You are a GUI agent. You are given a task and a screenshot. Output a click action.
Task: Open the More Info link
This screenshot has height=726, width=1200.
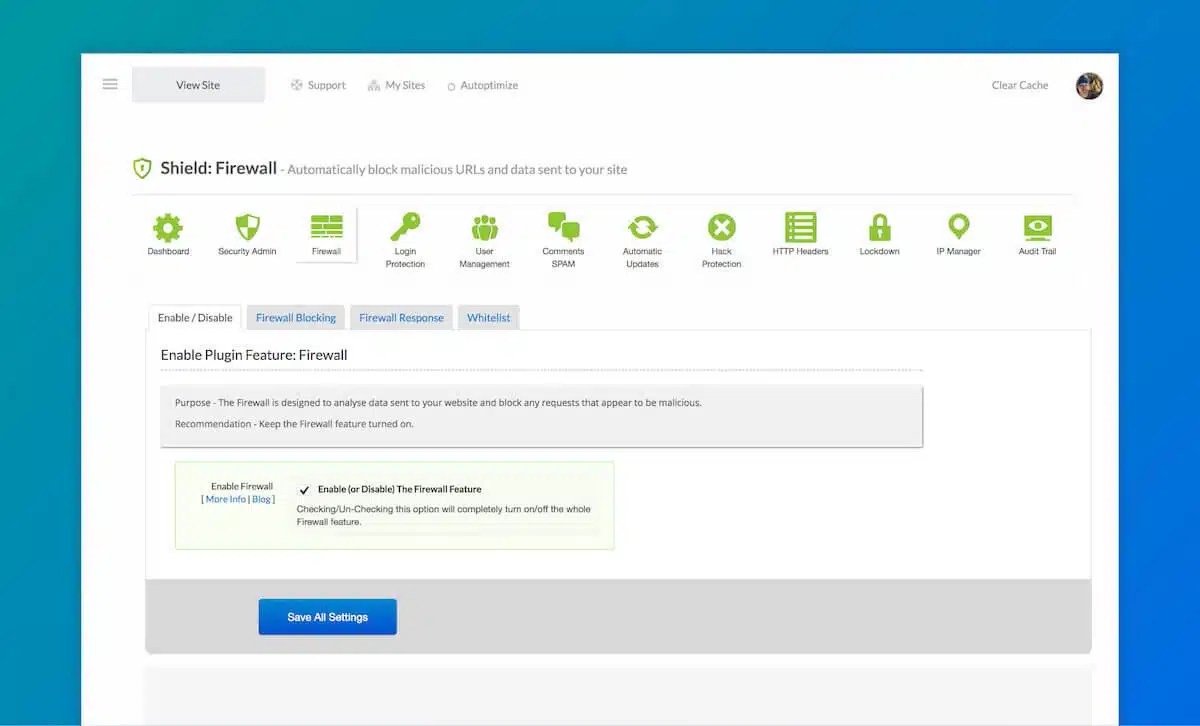[x=225, y=499]
